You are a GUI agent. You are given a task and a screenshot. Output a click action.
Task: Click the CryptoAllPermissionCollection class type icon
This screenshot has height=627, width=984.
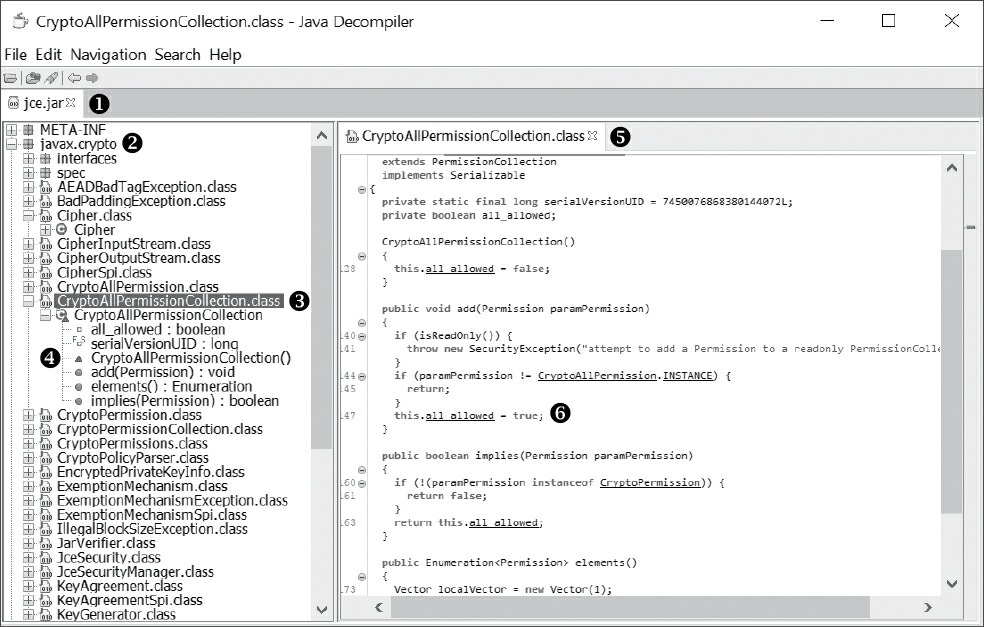[x=62, y=315]
